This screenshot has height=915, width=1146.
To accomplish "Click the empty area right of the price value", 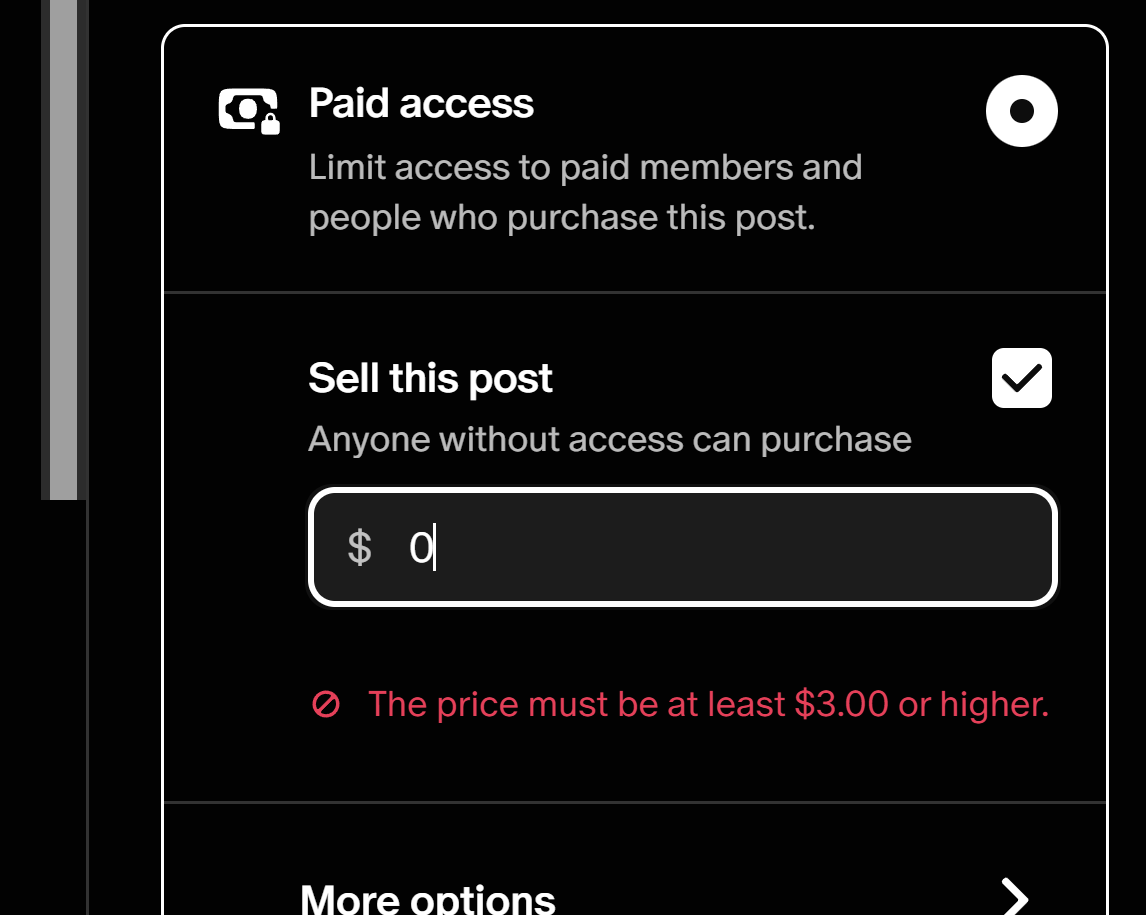I will coord(742,547).
